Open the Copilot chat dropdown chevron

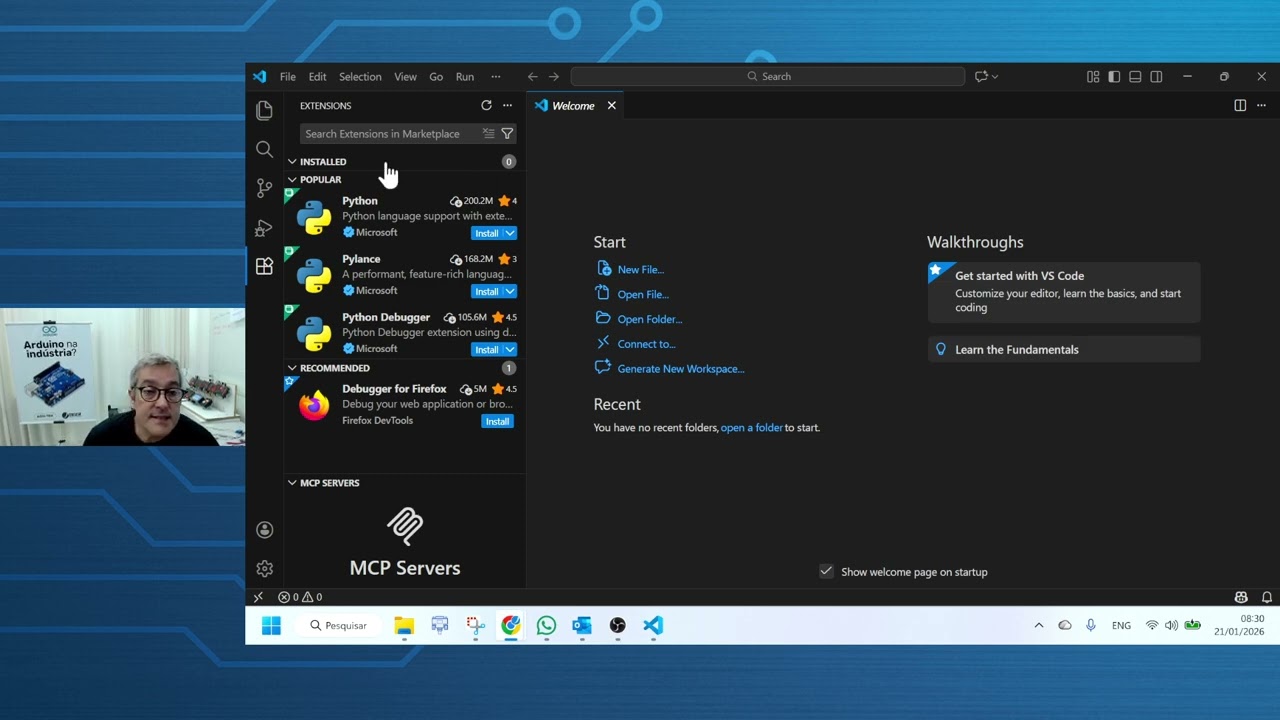coord(995,76)
